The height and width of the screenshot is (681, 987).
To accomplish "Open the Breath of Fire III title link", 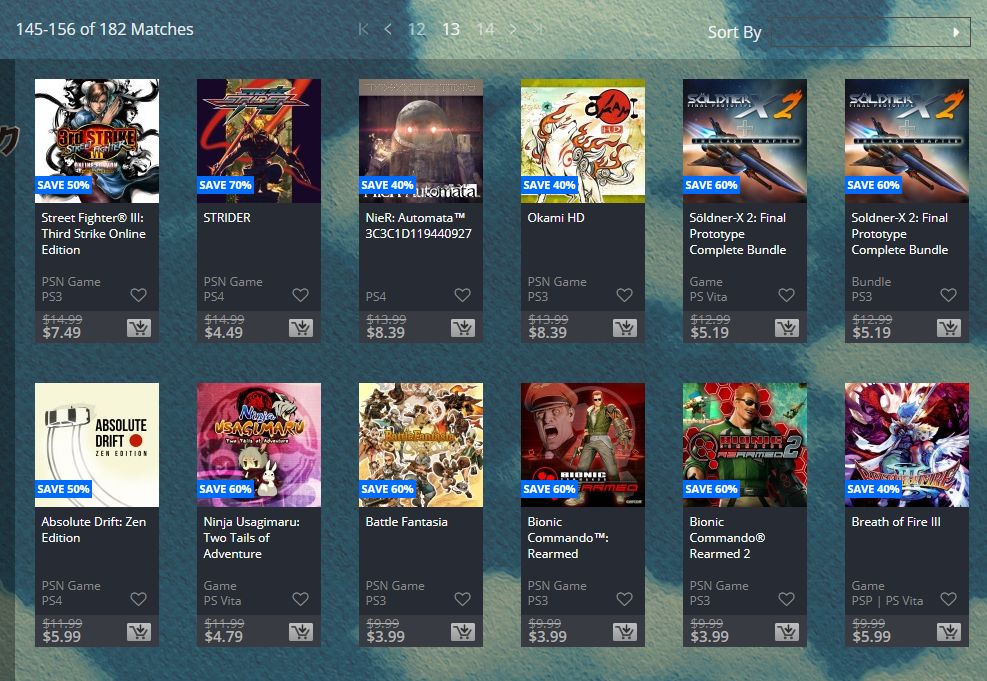I will coord(896,522).
